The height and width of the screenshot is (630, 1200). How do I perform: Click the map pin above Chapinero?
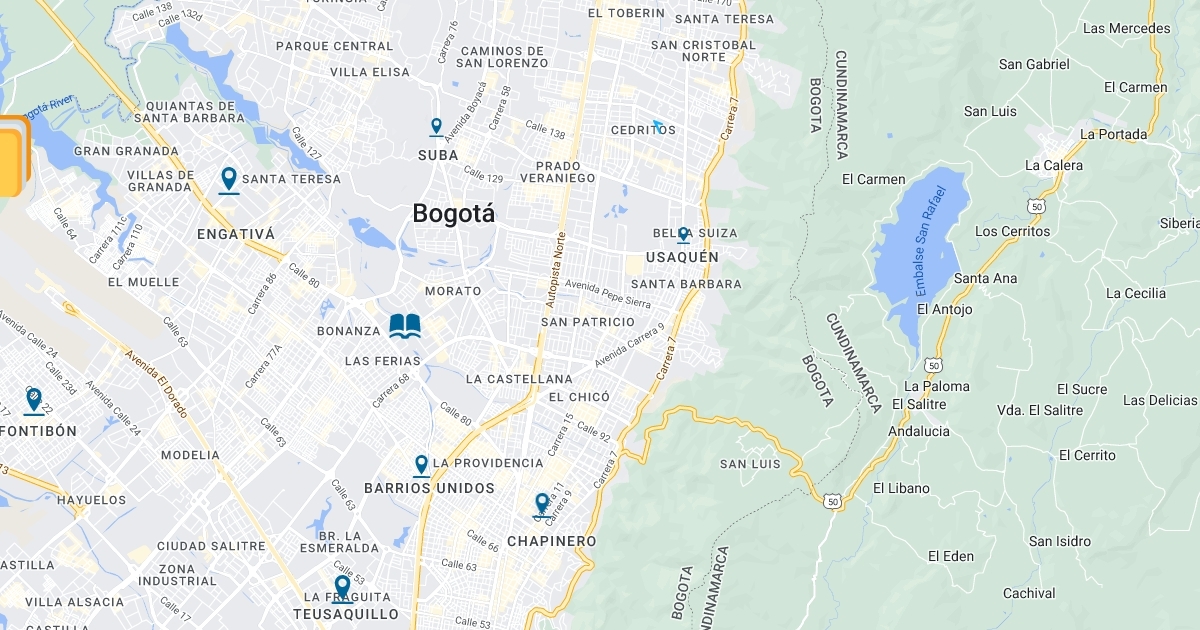542,504
